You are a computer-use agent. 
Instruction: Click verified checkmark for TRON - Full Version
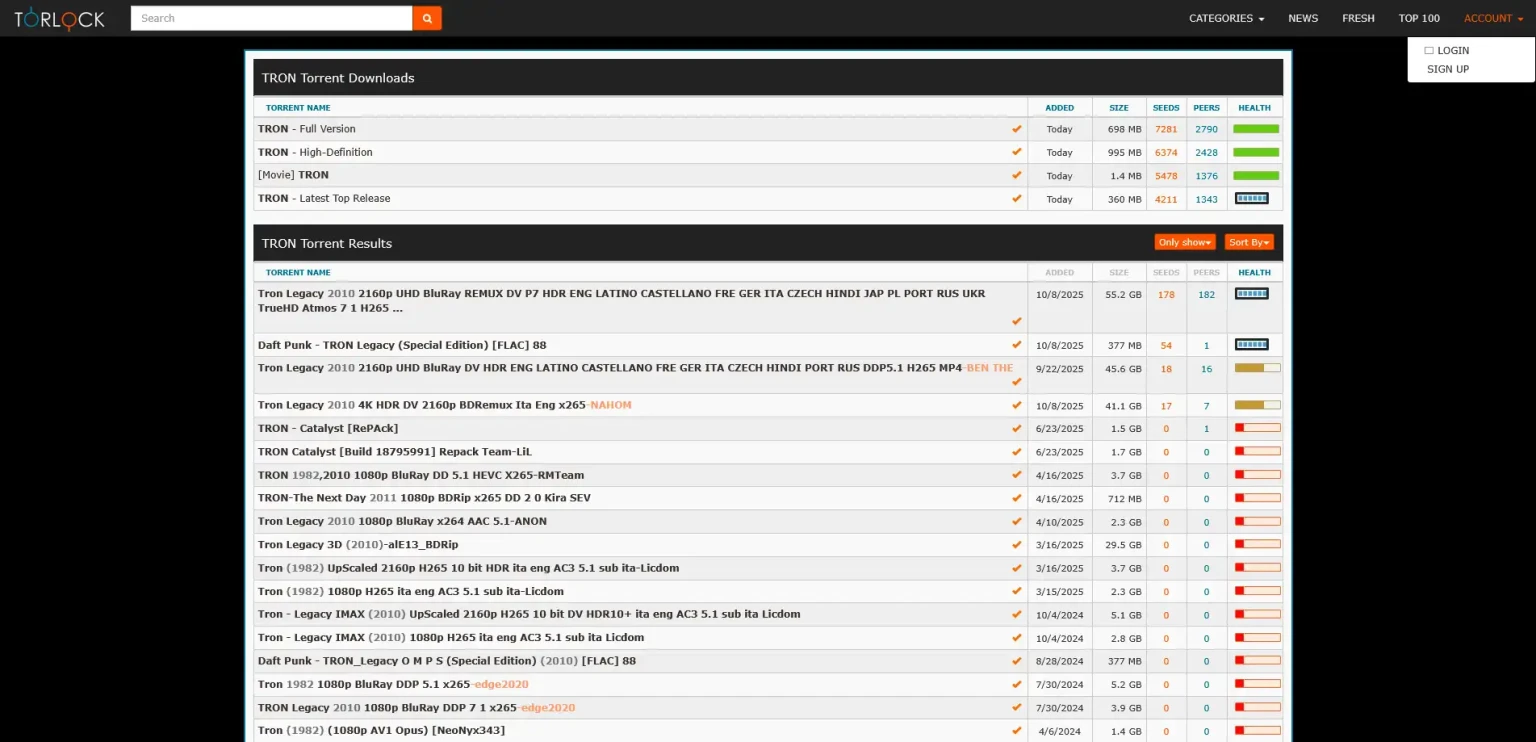click(x=1017, y=129)
